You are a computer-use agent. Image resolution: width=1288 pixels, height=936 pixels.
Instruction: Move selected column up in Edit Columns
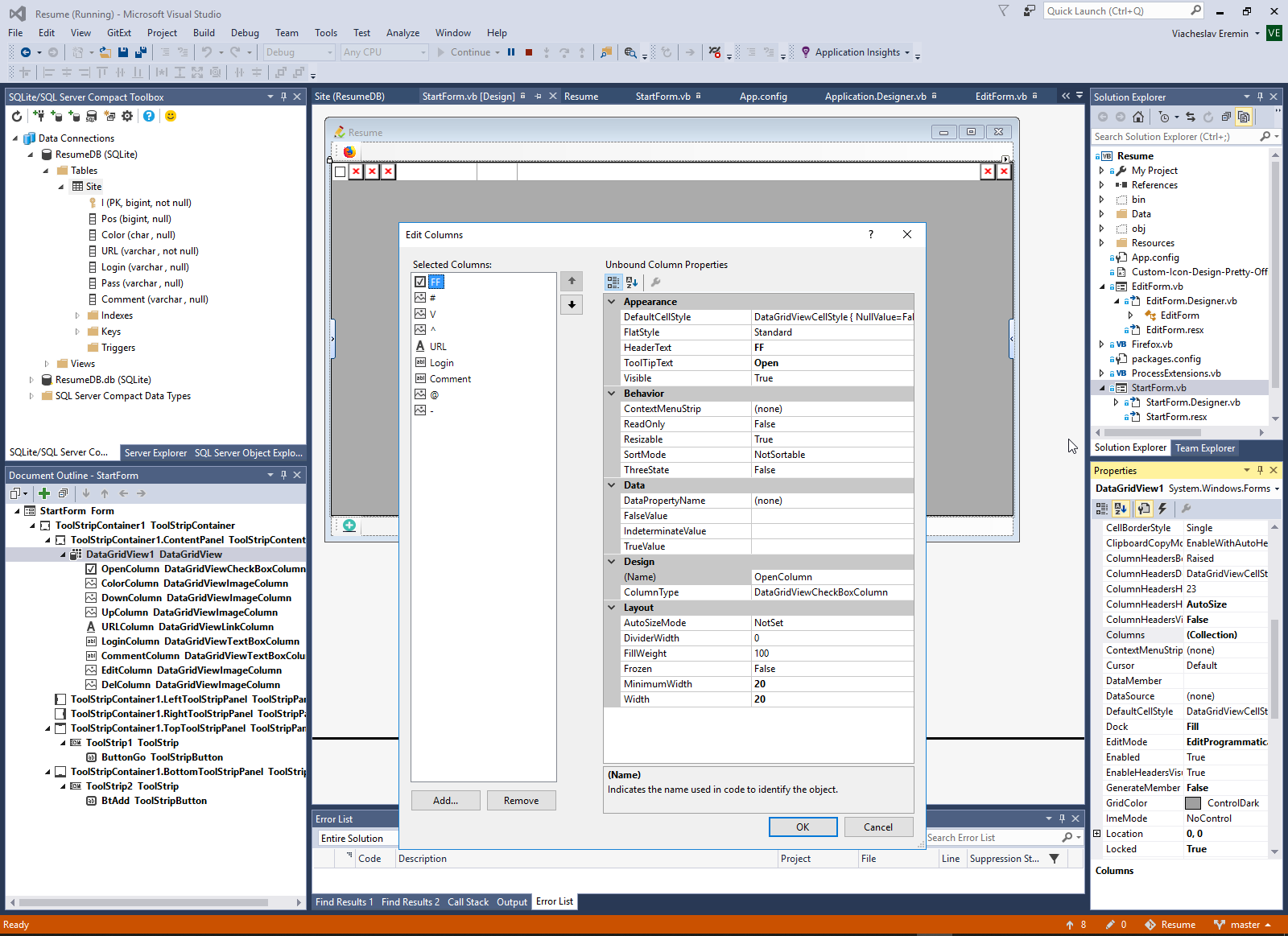pyautogui.click(x=572, y=281)
